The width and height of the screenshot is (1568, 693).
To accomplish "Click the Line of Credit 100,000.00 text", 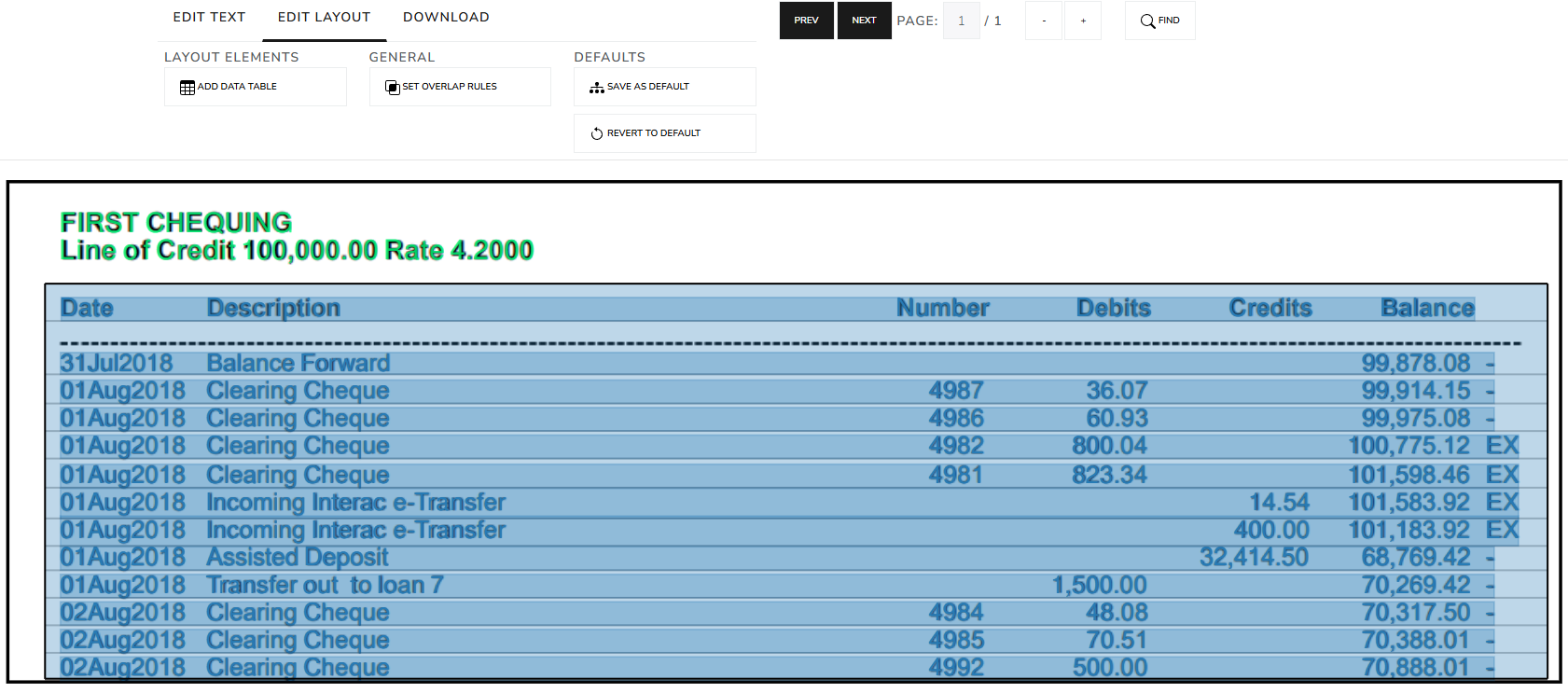I will 219,250.
